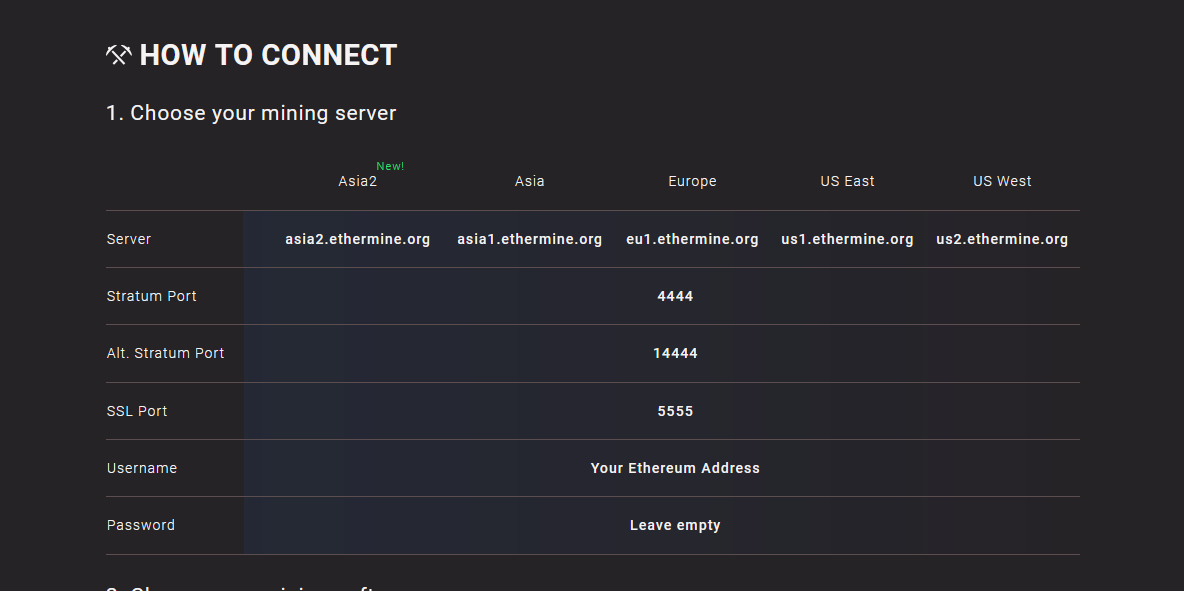Click the crossed pickaxes icon beside HOW TO CONNECT

pos(119,55)
